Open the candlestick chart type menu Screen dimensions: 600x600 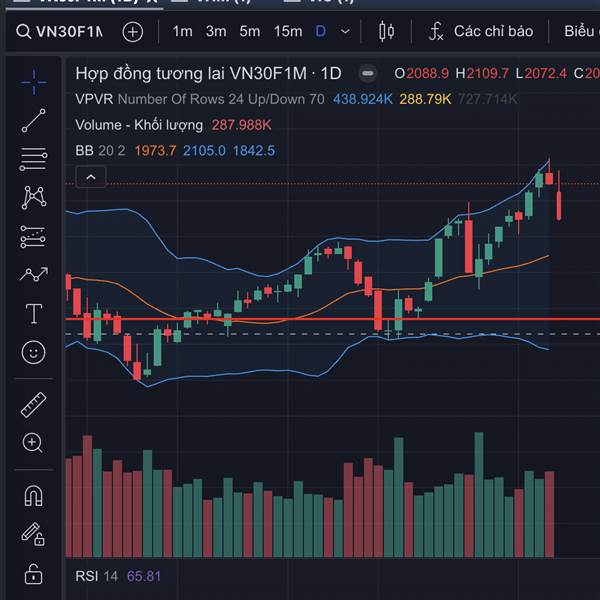[x=388, y=32]
